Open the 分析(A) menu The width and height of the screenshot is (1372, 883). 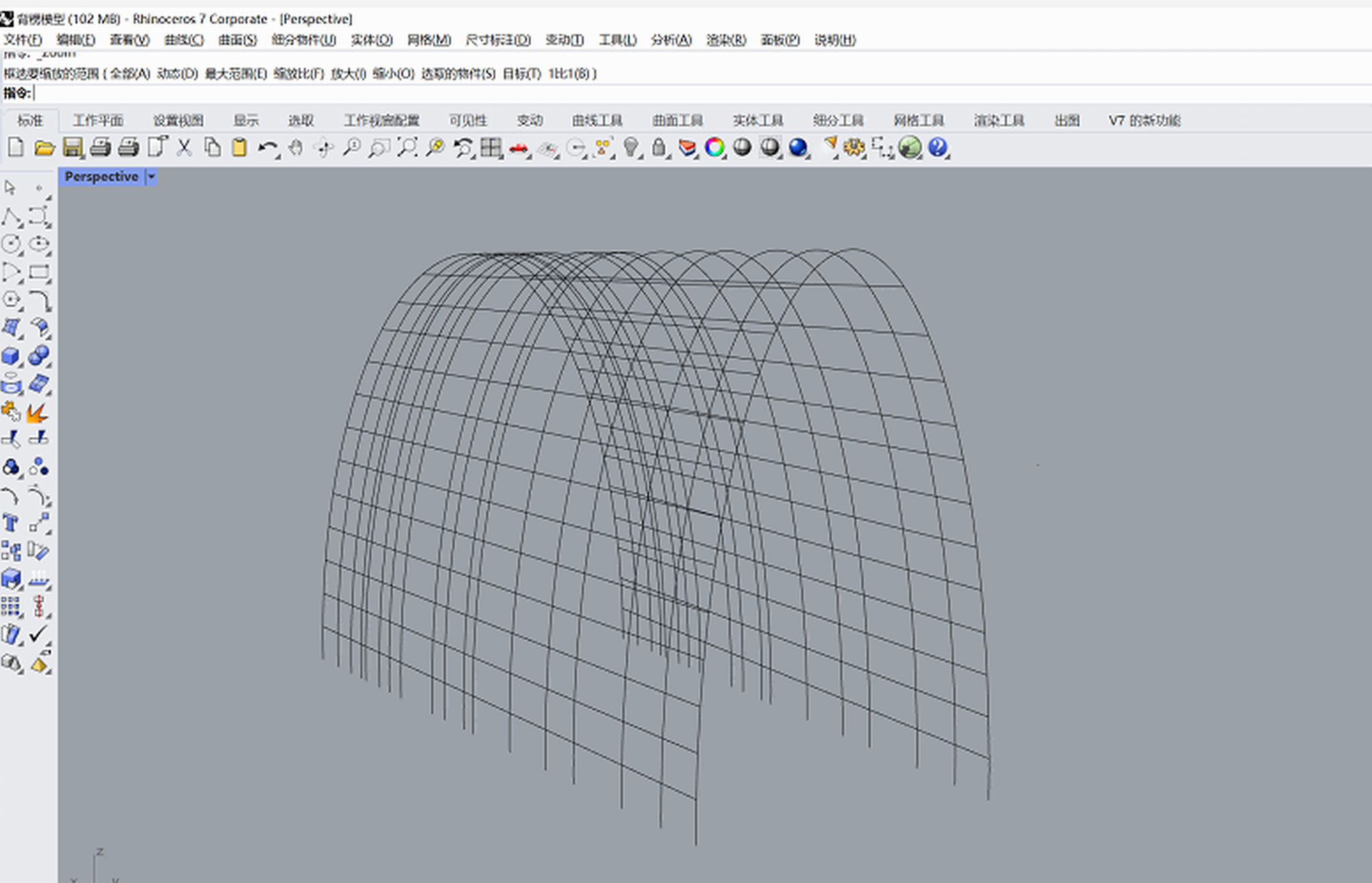[671, 40]
